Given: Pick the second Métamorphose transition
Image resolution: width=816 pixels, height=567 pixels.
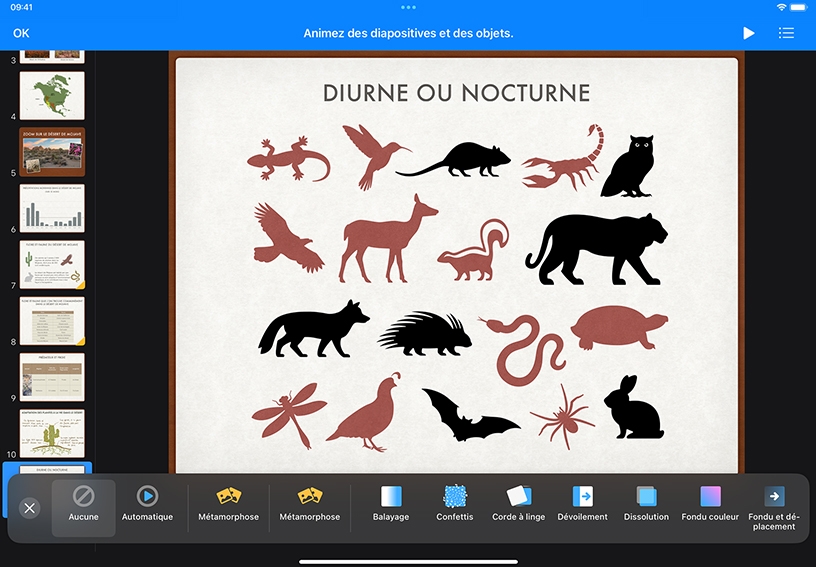Looking at the screenshot, I should [x=310, y=503].
